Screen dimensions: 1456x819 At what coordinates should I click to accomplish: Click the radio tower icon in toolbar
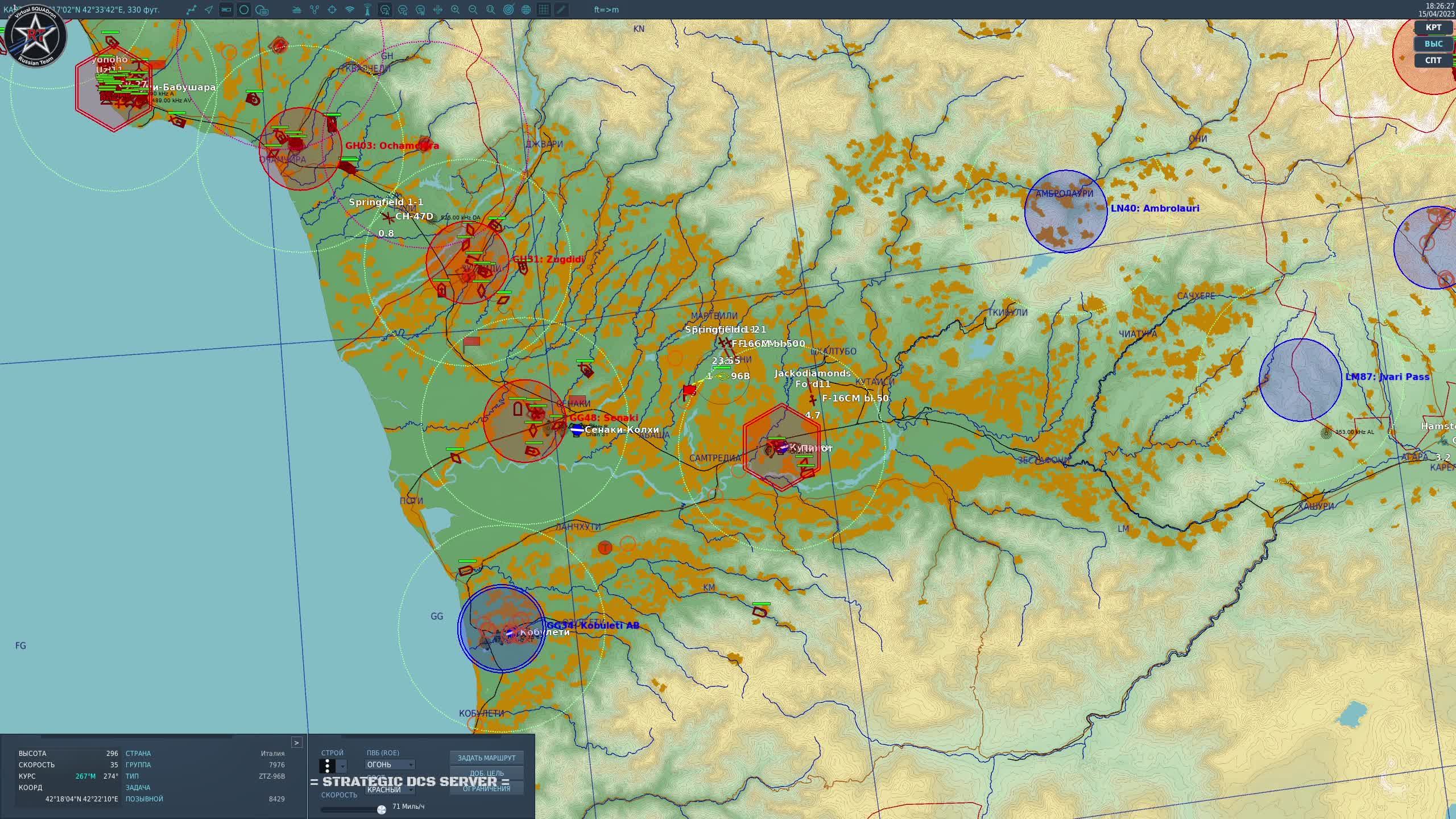pyautogui.click(x=367, y=10)
